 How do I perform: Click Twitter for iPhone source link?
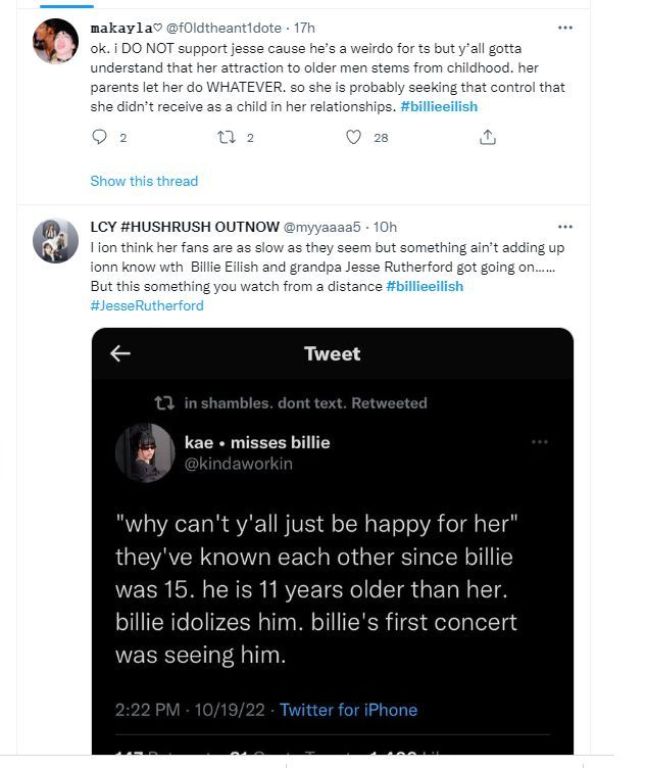(348, 710)
